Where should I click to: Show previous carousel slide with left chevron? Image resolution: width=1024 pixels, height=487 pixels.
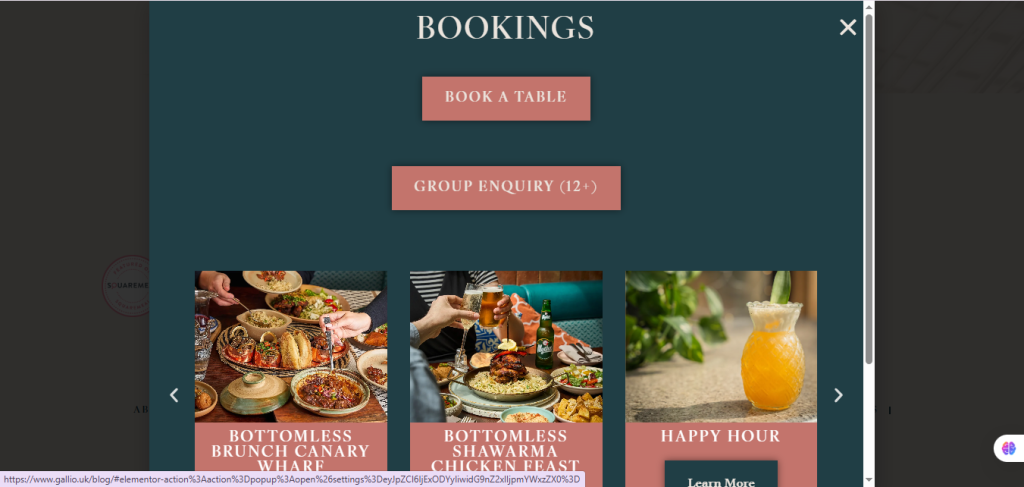click(x=174, y=395)
